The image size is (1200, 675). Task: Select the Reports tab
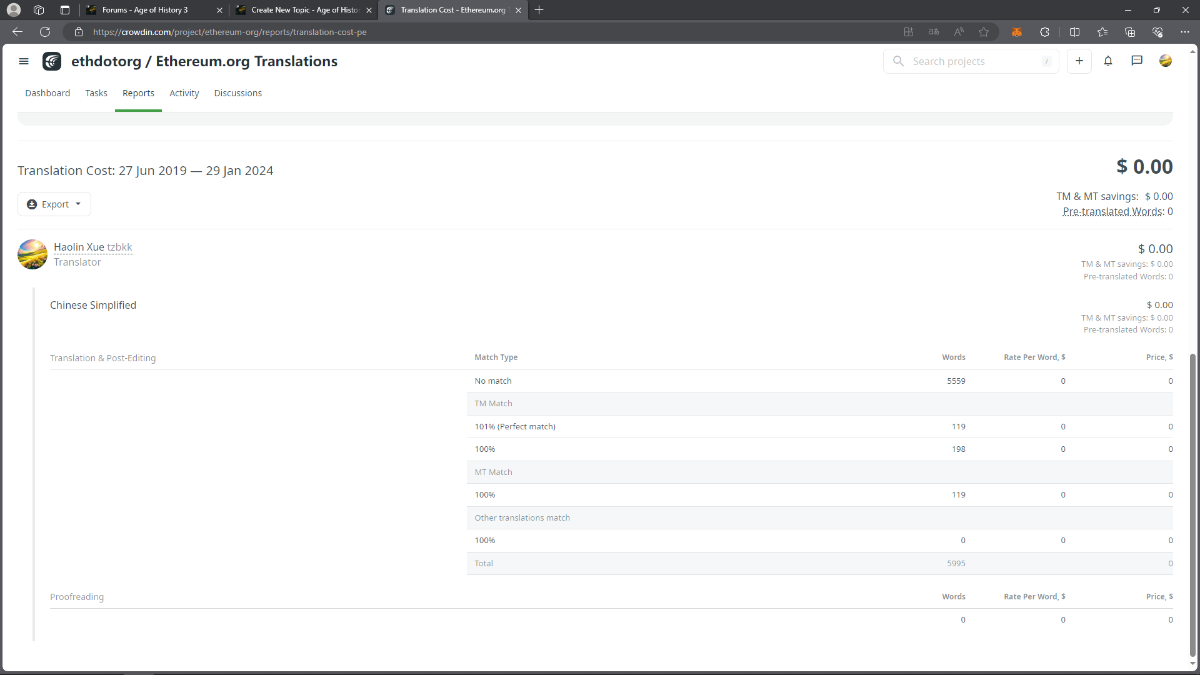click(138, 93)
